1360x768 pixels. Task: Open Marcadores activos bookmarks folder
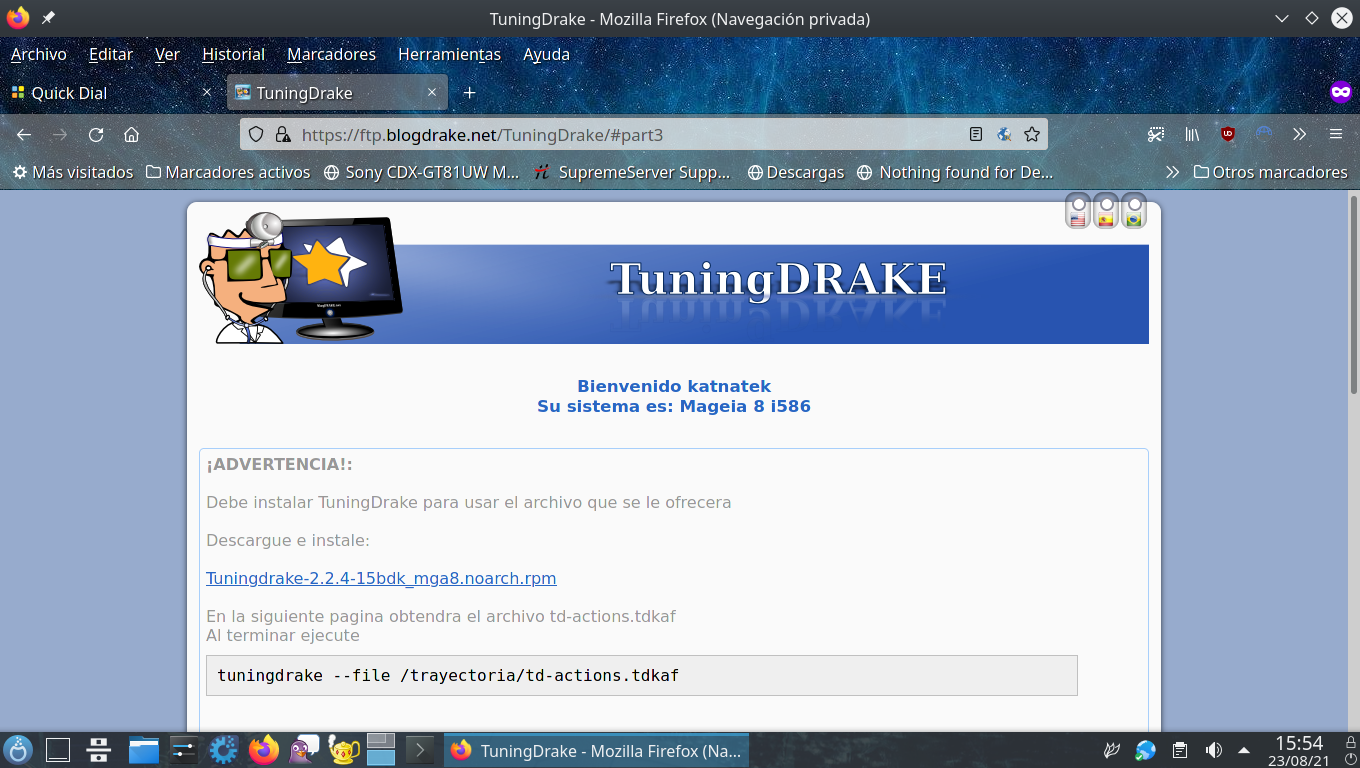pos(228,172)
